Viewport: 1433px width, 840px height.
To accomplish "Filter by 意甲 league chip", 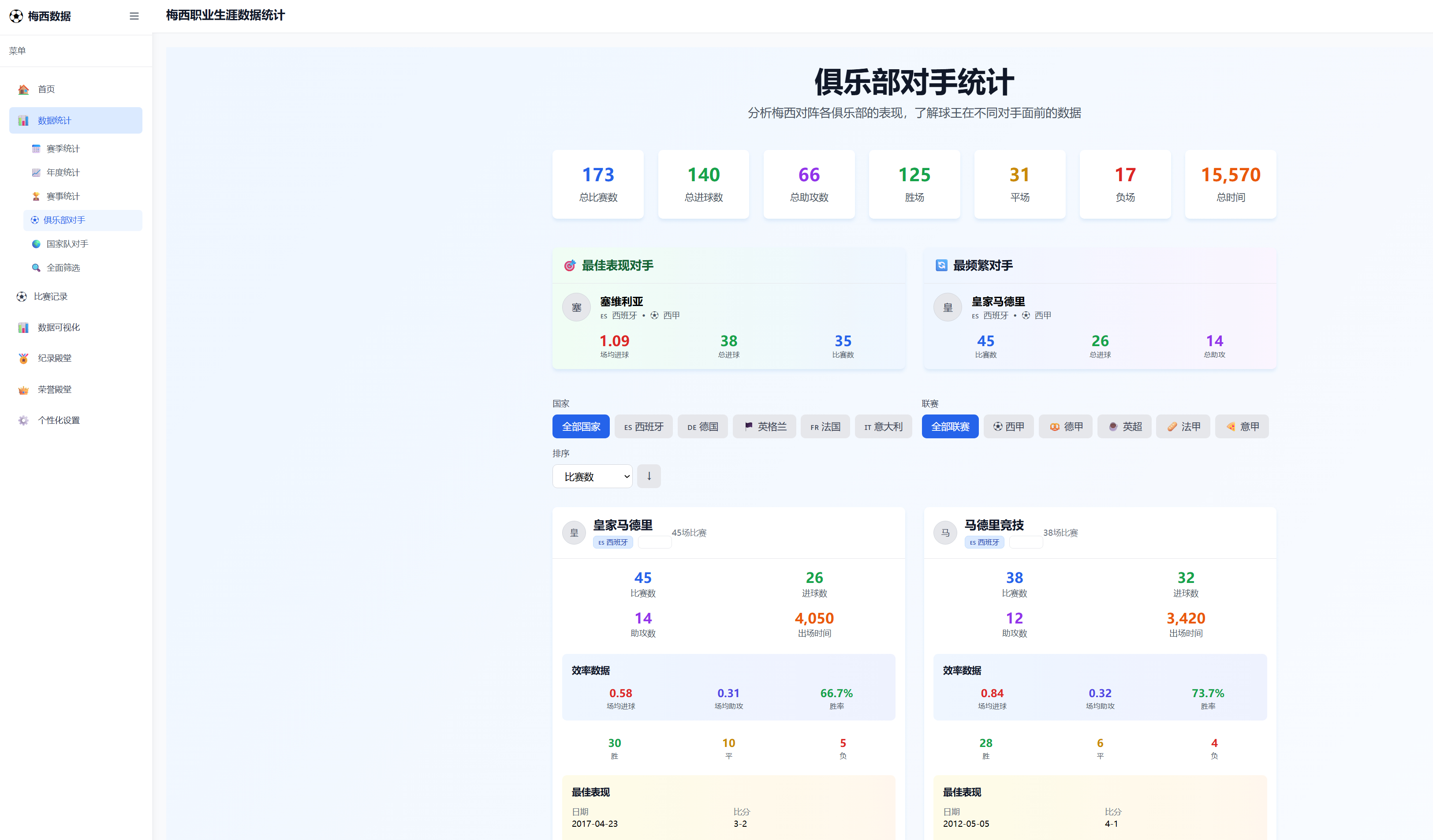I will click(1241, 426).
